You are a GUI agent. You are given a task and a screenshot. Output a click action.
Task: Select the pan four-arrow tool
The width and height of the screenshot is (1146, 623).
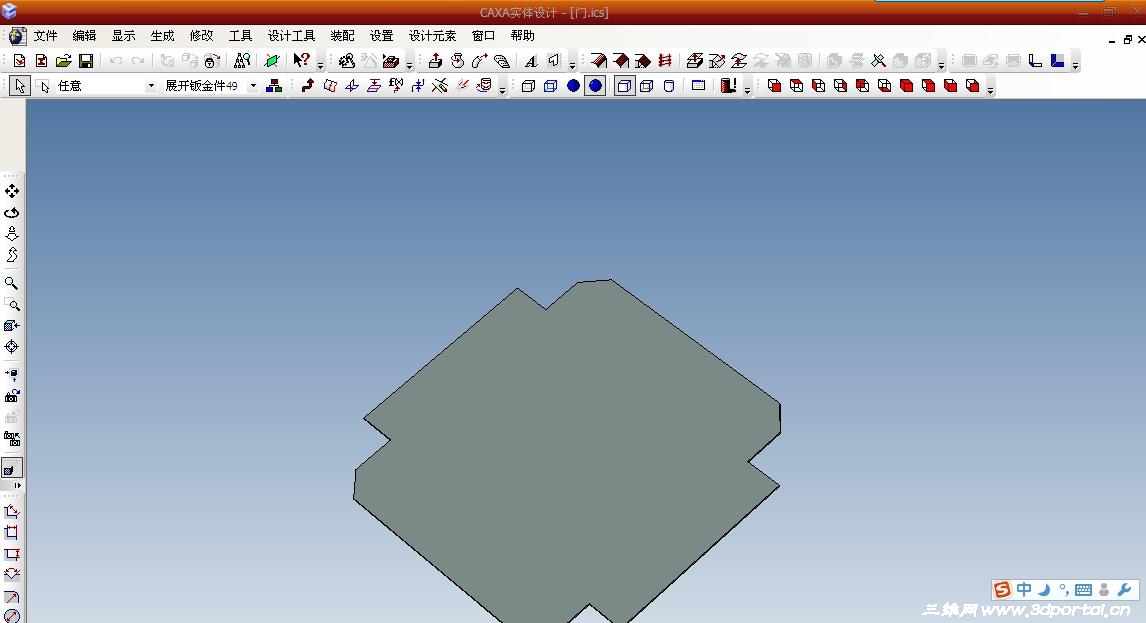12,191
